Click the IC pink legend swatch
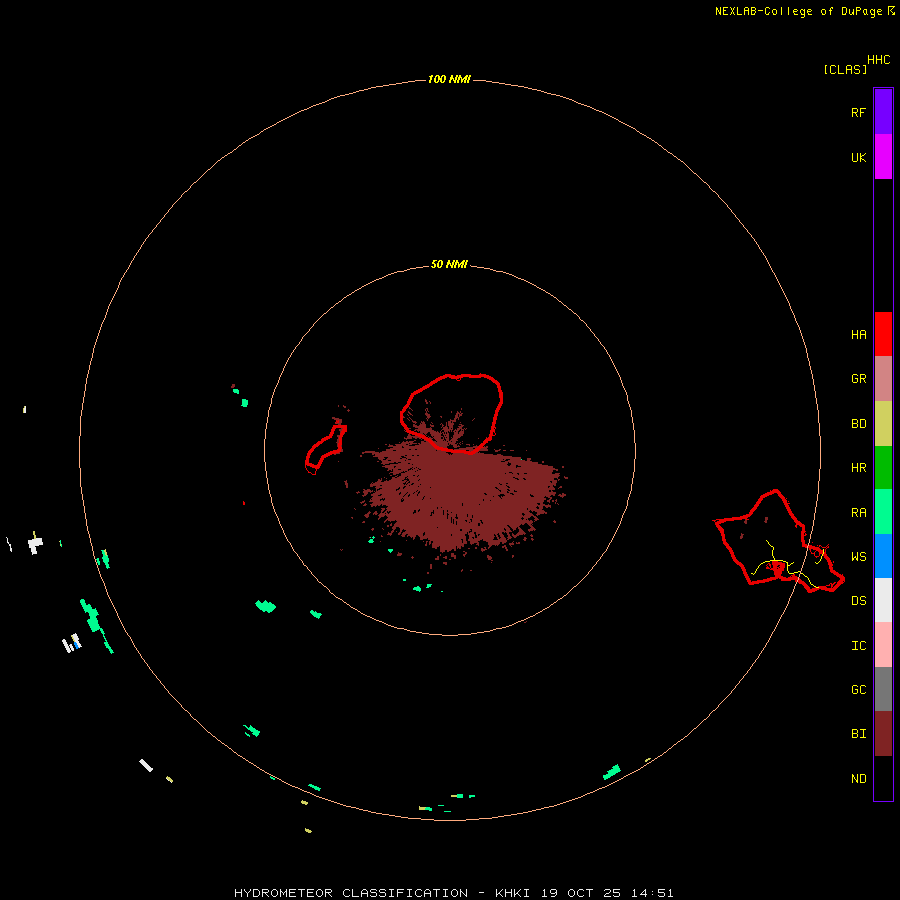Image resolution: width=900 pixels, height=900 pixels. point(883,645)
